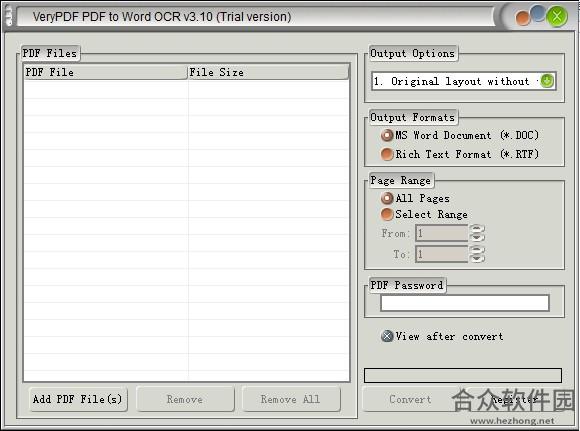The width and height of the screenshot is (580, 431).
Task: Choose Select Range radio button
Action: pos(387,214)
